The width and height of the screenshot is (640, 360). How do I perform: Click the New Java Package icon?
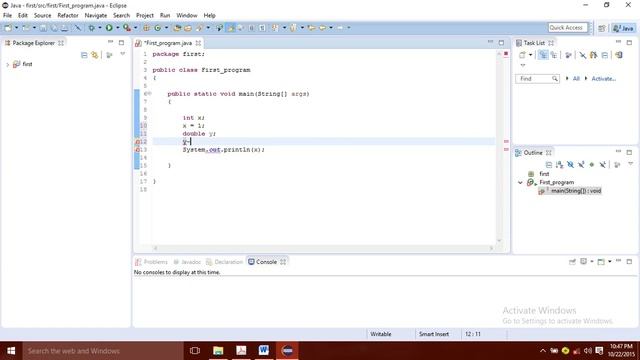click(146, 28)
